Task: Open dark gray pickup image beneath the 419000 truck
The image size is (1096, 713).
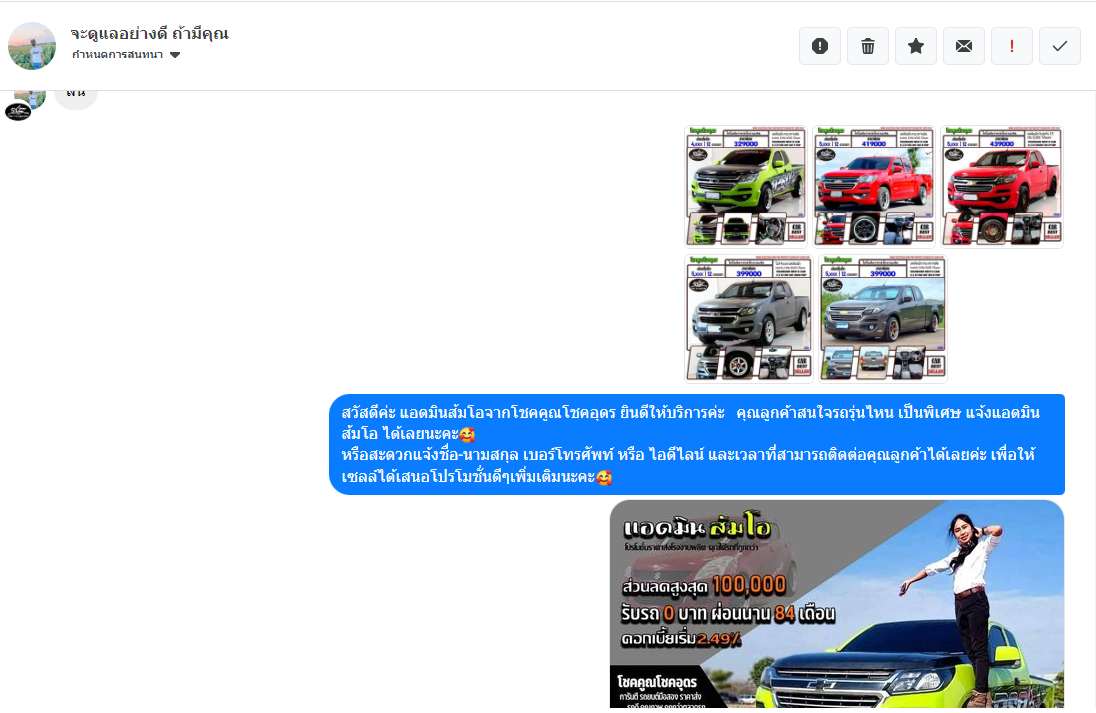Action: 883,319
